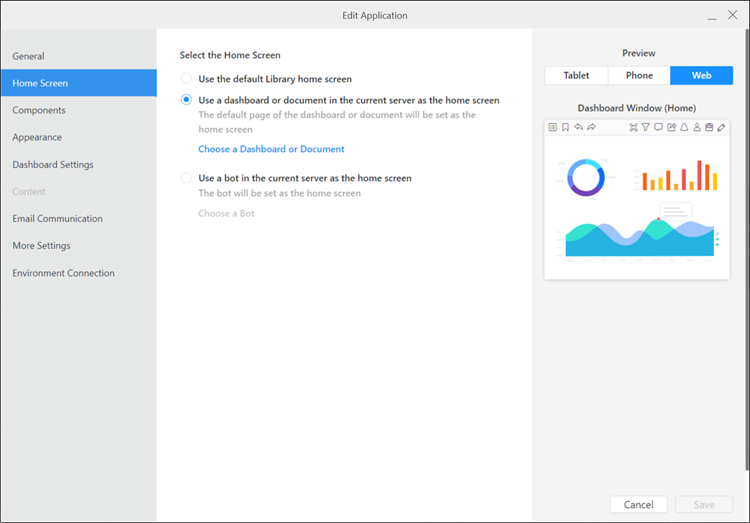Click the filter funnel icon in preview
Viewport: 750px width, 523px height.
(x=646, y=128)
